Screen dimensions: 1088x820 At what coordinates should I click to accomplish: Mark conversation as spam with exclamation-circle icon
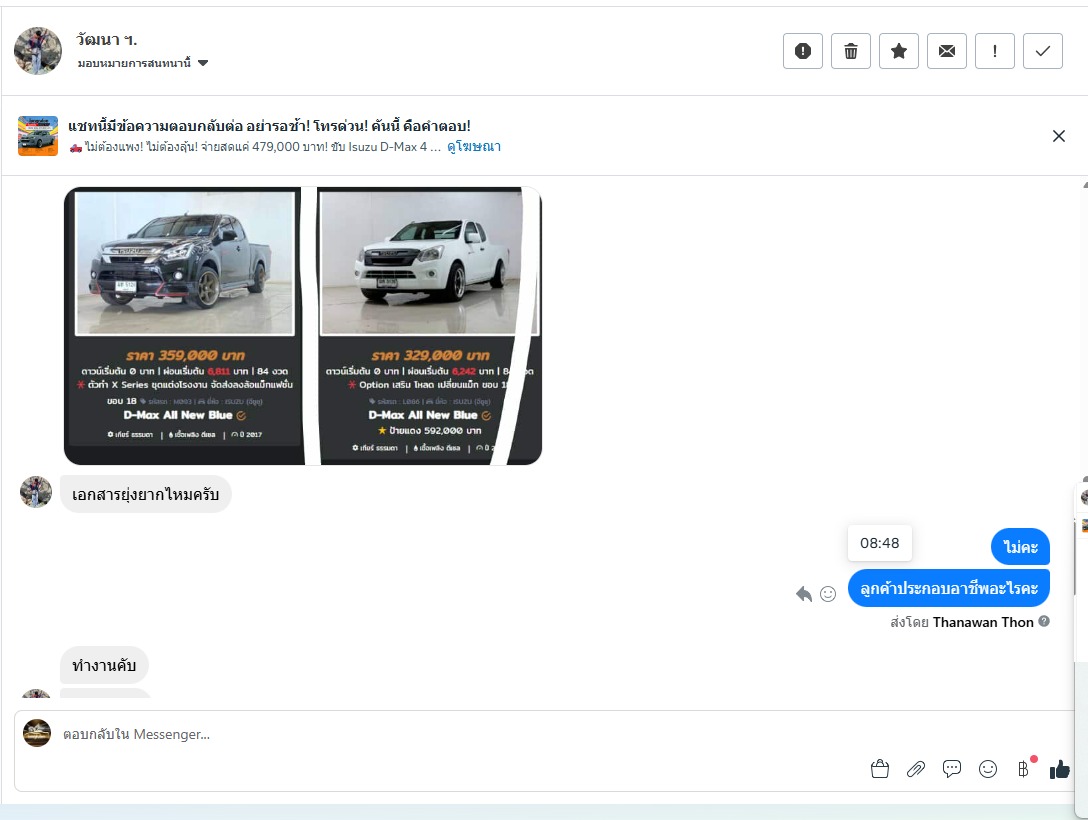(x=803, y=51)
